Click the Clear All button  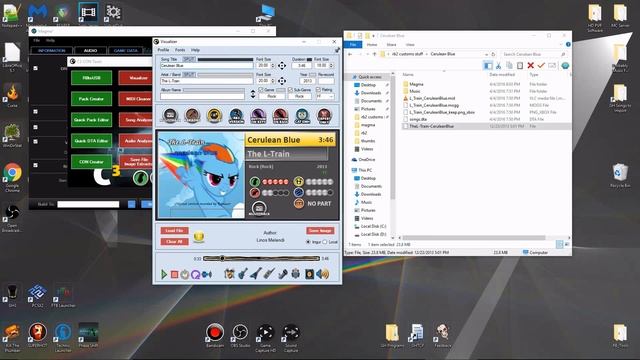point(174,242)
